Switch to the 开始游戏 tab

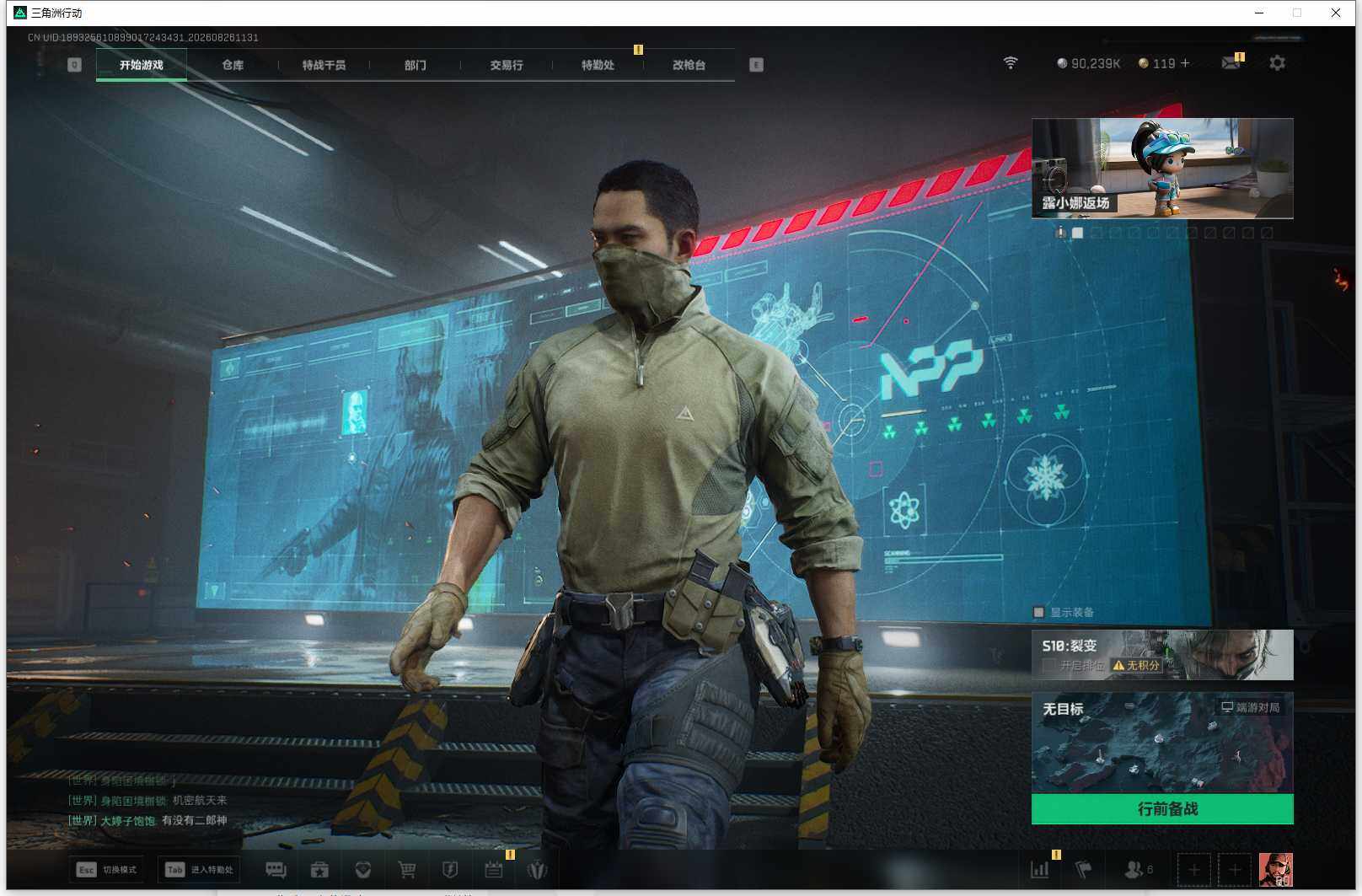coord(142,65)
